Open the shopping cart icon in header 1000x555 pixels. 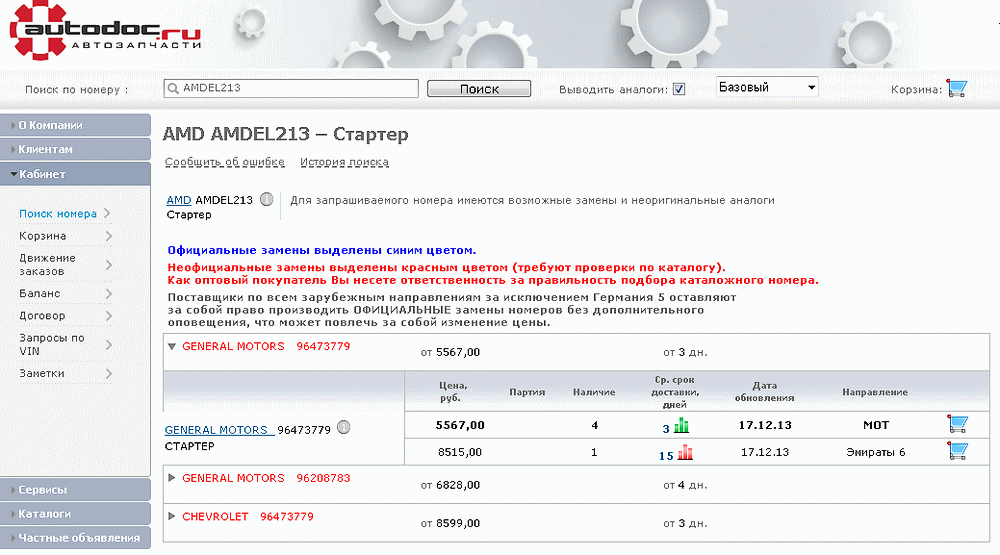[x=957, y=89]
